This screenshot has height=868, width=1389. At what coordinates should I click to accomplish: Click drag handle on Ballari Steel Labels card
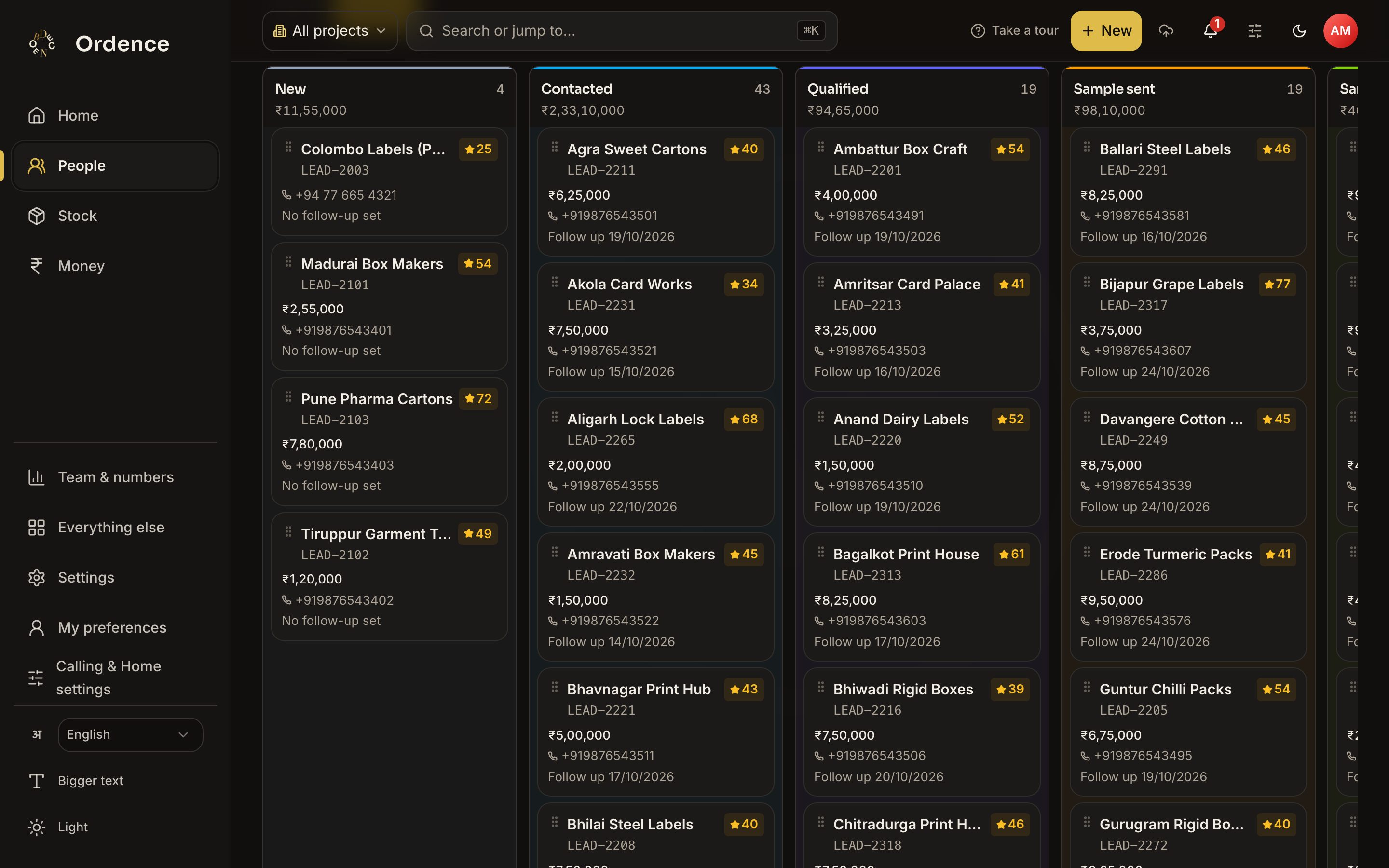(1087, 147)
